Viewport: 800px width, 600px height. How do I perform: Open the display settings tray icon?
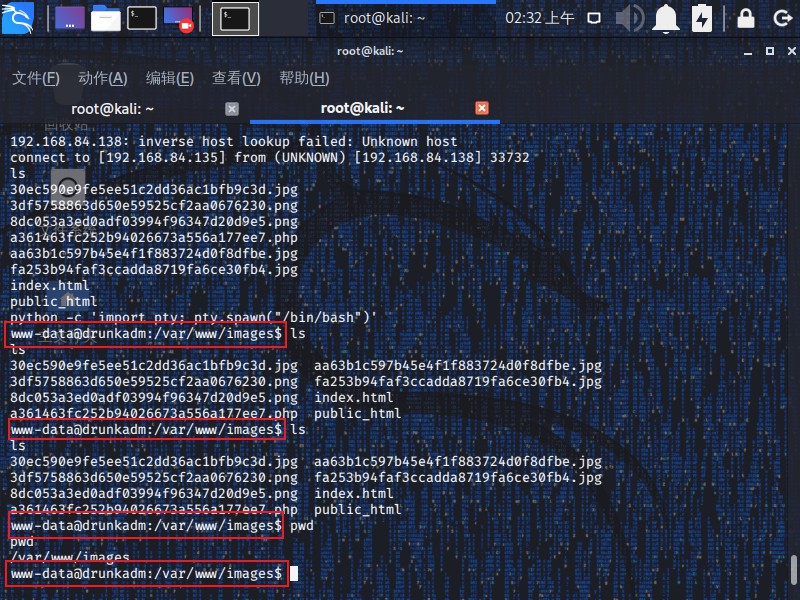pos(594,19)
